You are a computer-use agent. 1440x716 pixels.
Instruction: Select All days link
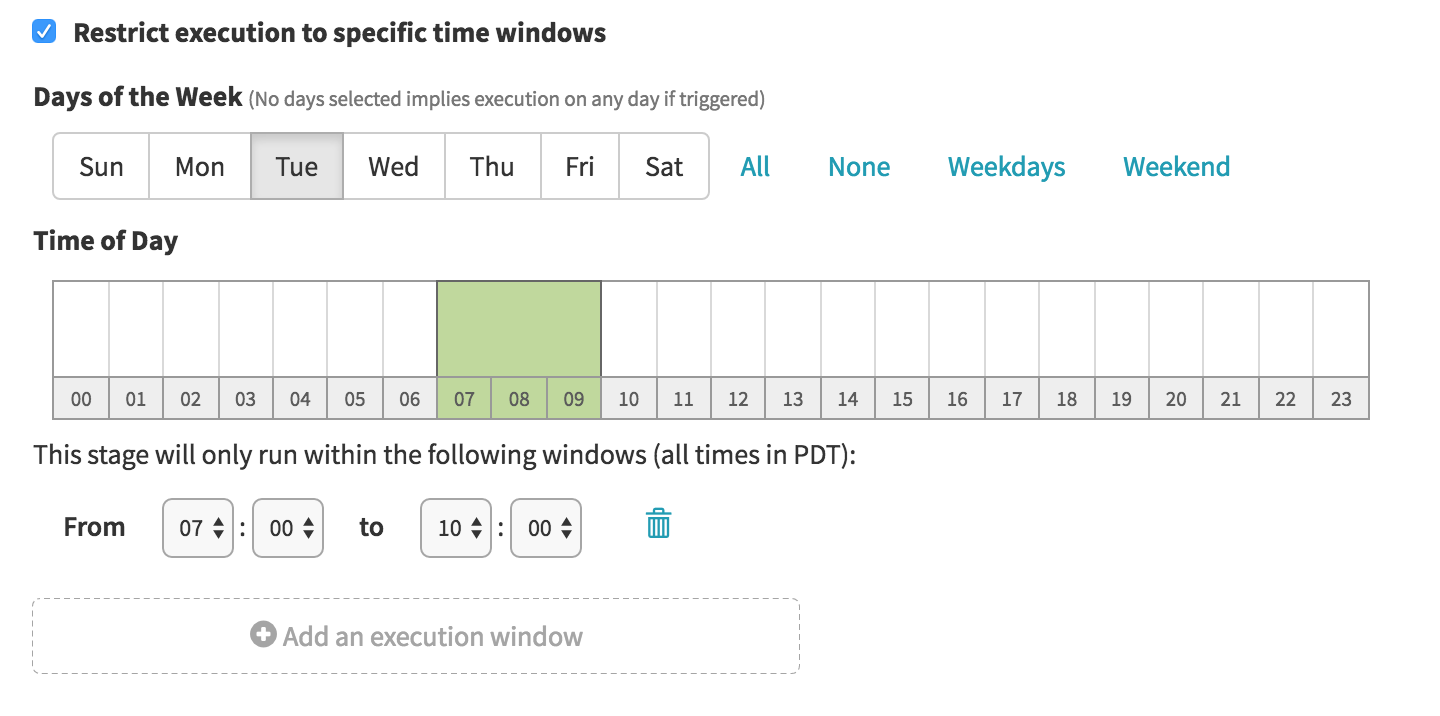click(x=755, y=166)
